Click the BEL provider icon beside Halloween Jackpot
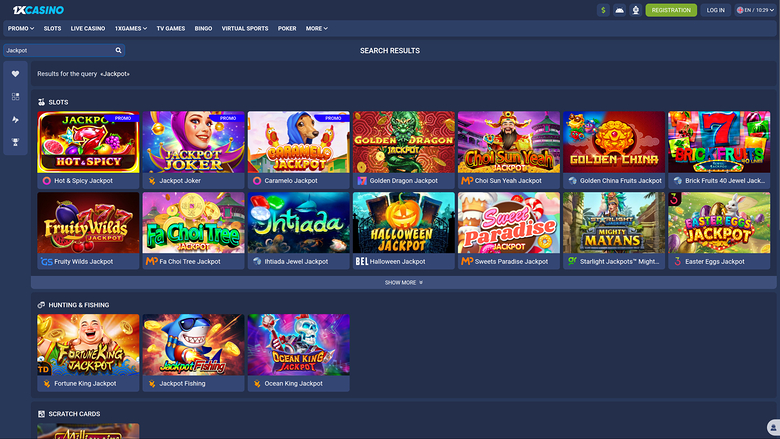 362,262
